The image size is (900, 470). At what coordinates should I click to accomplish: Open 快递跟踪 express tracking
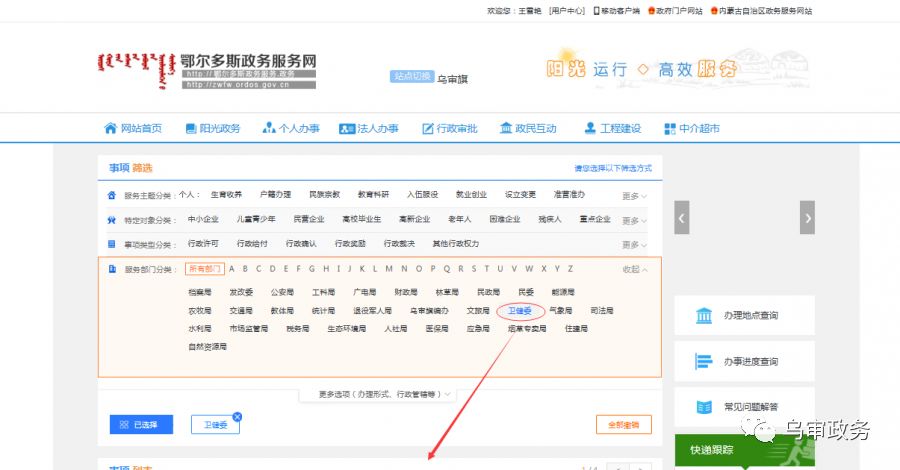click(744, 450)
